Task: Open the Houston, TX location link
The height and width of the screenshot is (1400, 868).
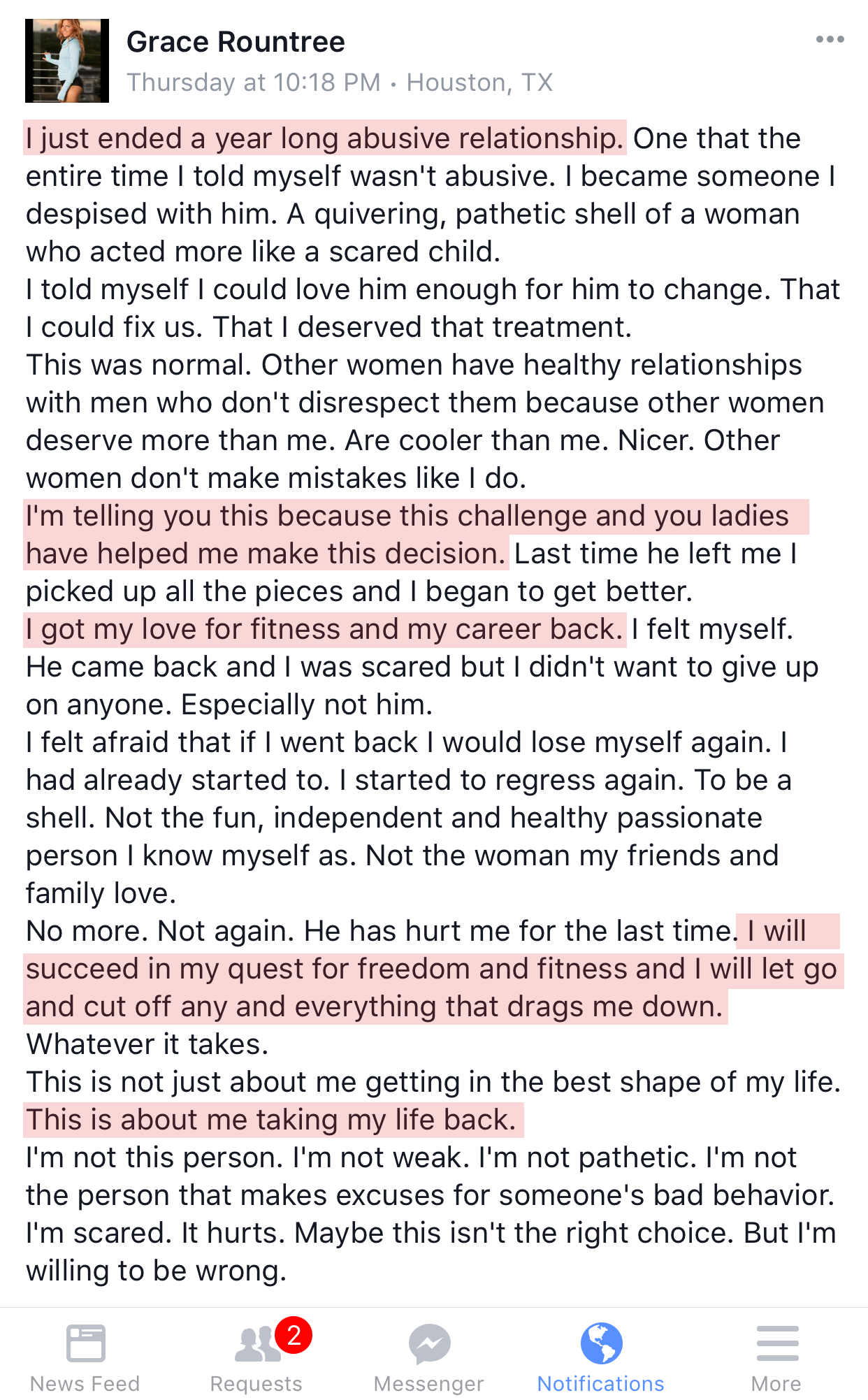Action: click(479, 82)
